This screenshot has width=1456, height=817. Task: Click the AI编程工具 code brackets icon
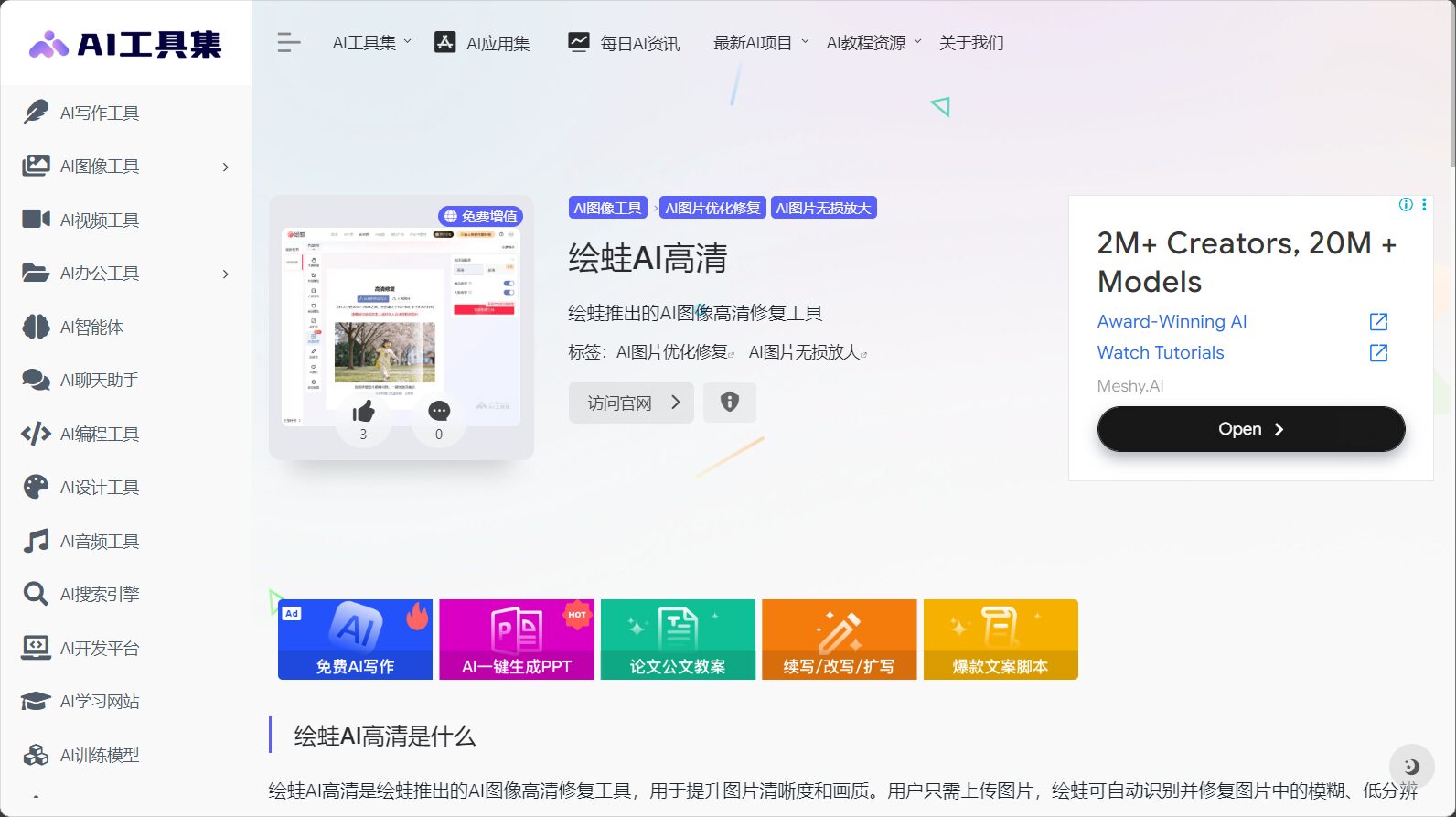36,434
